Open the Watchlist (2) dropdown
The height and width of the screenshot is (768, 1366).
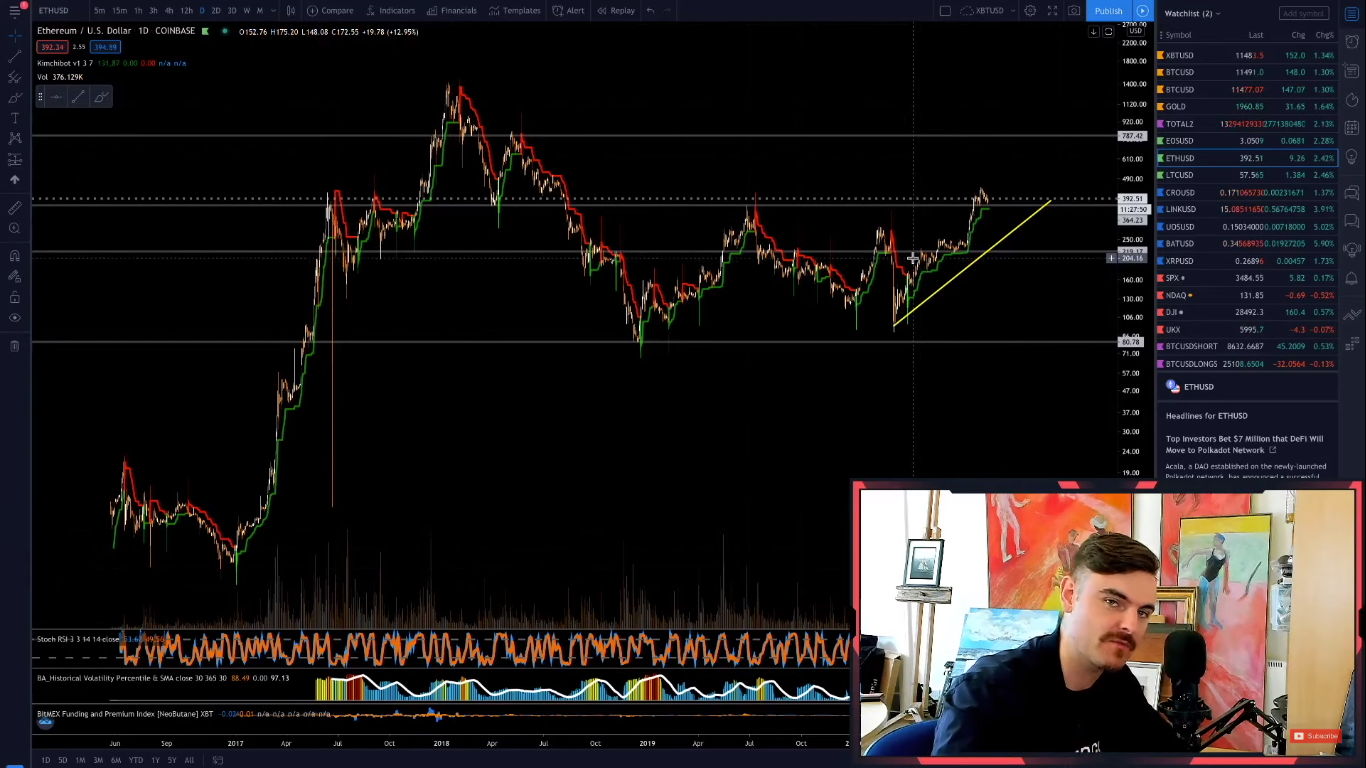[1192, 13]
